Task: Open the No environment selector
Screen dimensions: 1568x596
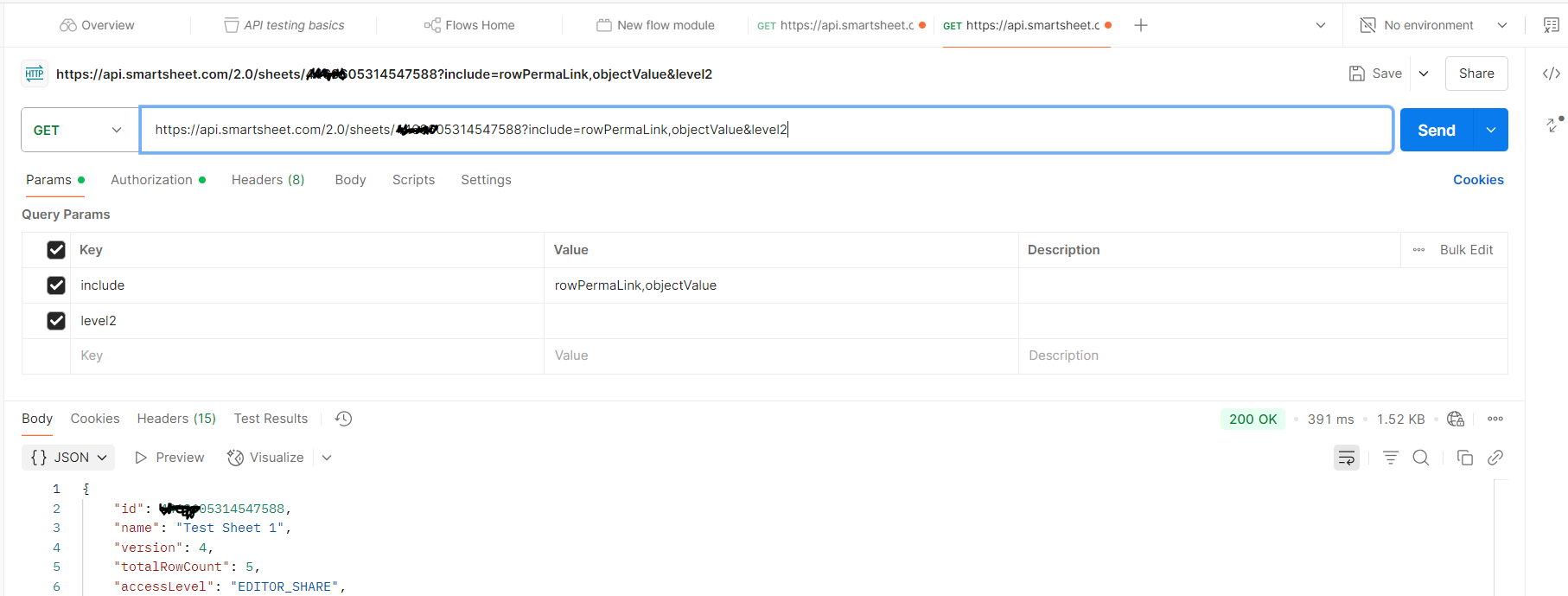Action: 1433,25
